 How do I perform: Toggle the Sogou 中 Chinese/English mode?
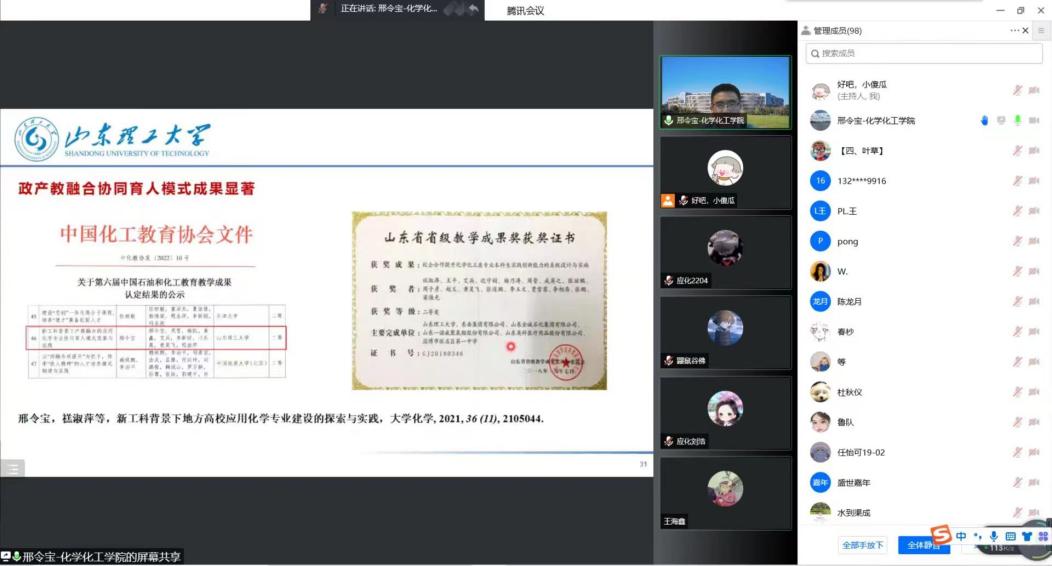tap(961, 536)
